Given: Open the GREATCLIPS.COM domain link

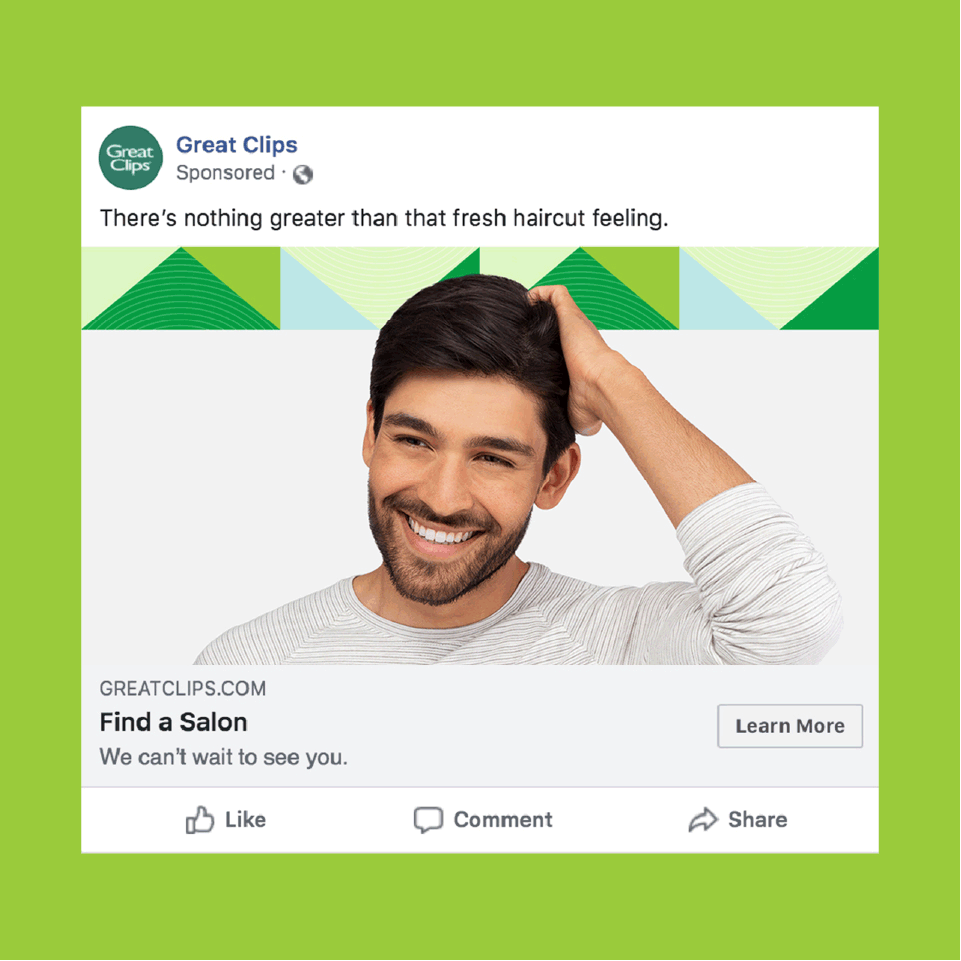Looking at the screenshot, I should (x=183, y=688).
